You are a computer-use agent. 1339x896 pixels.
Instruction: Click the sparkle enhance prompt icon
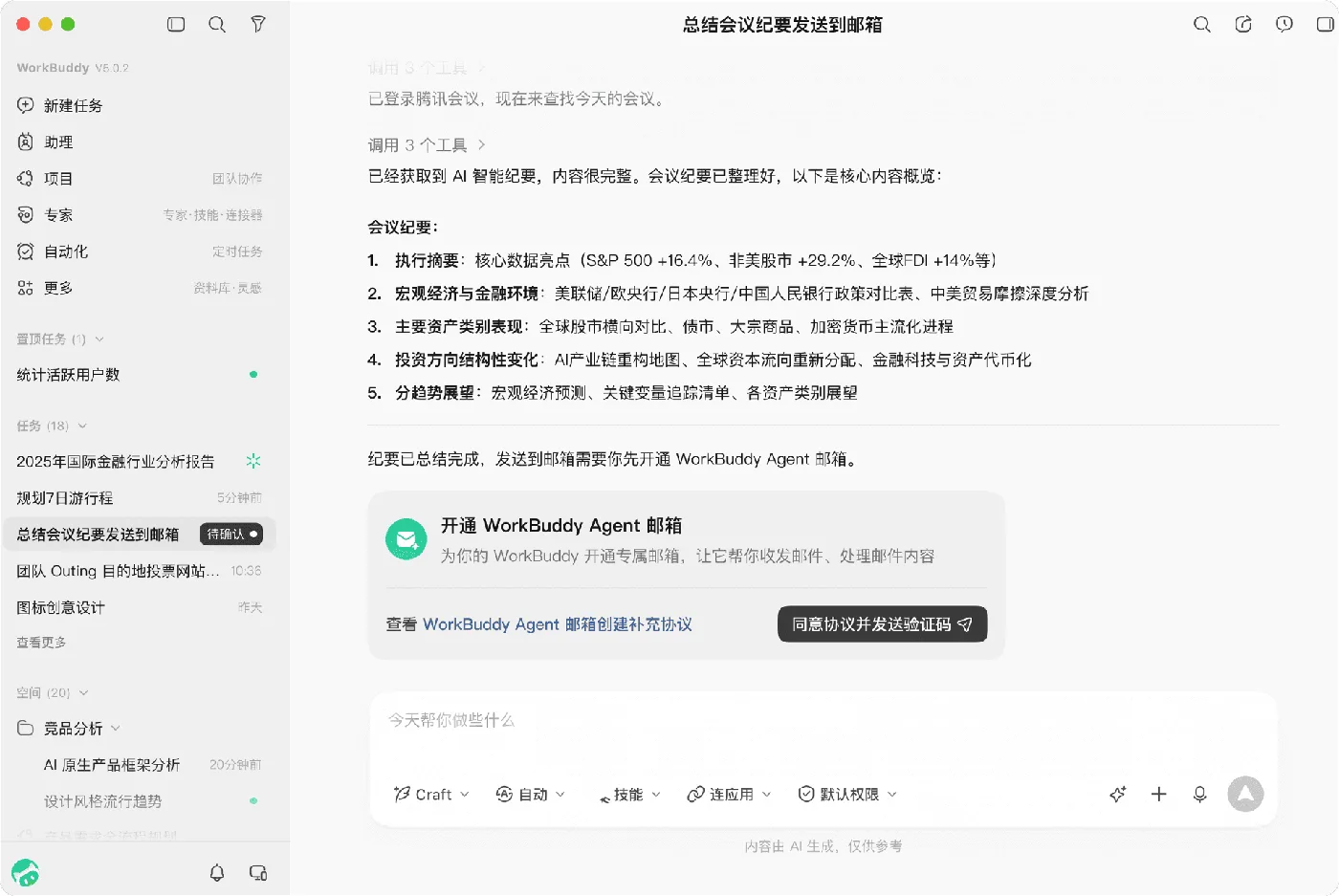pyautogui.click(x=1117, y=794)
